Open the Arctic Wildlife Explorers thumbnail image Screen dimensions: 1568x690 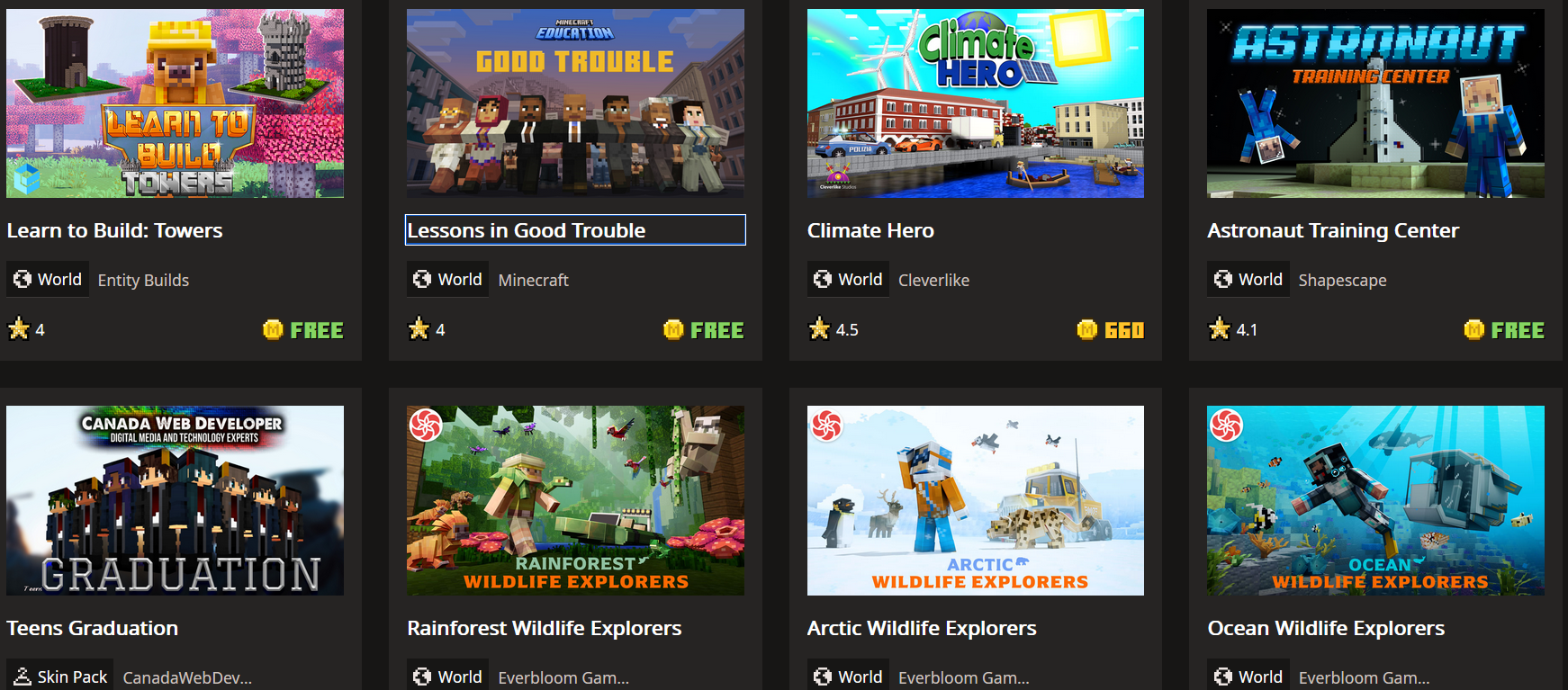coord(976,500)
